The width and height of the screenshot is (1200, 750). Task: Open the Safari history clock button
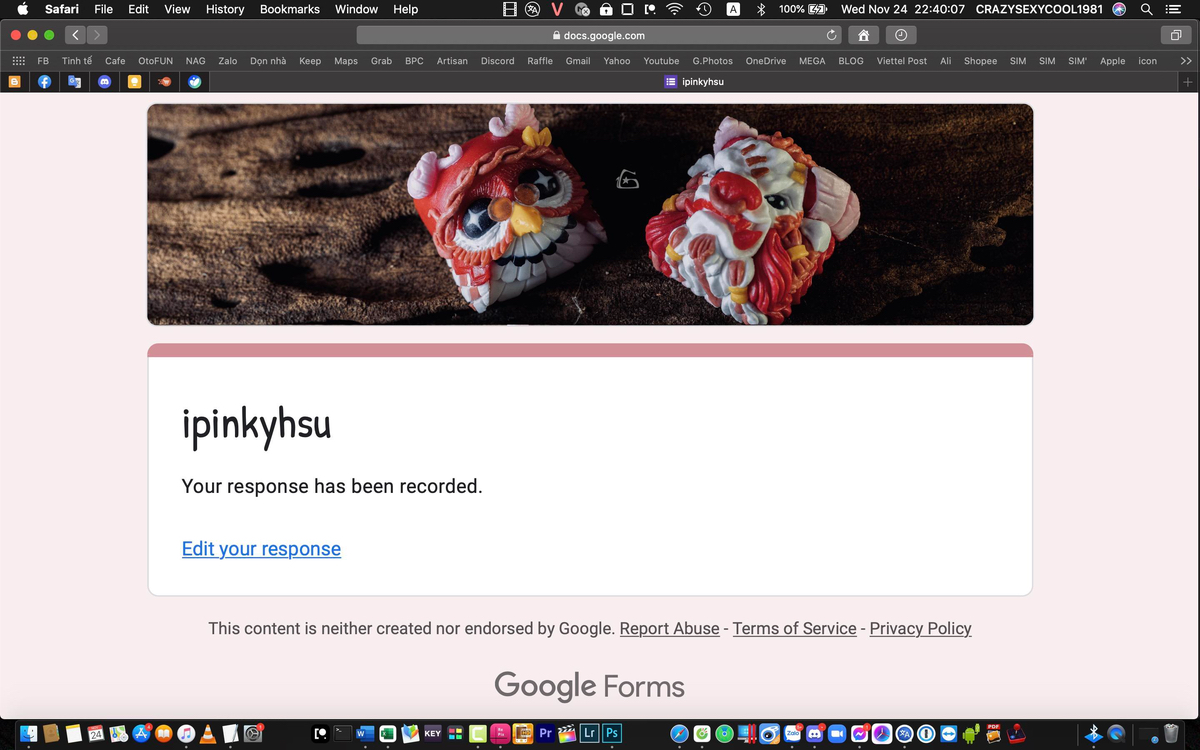point(901,35)
